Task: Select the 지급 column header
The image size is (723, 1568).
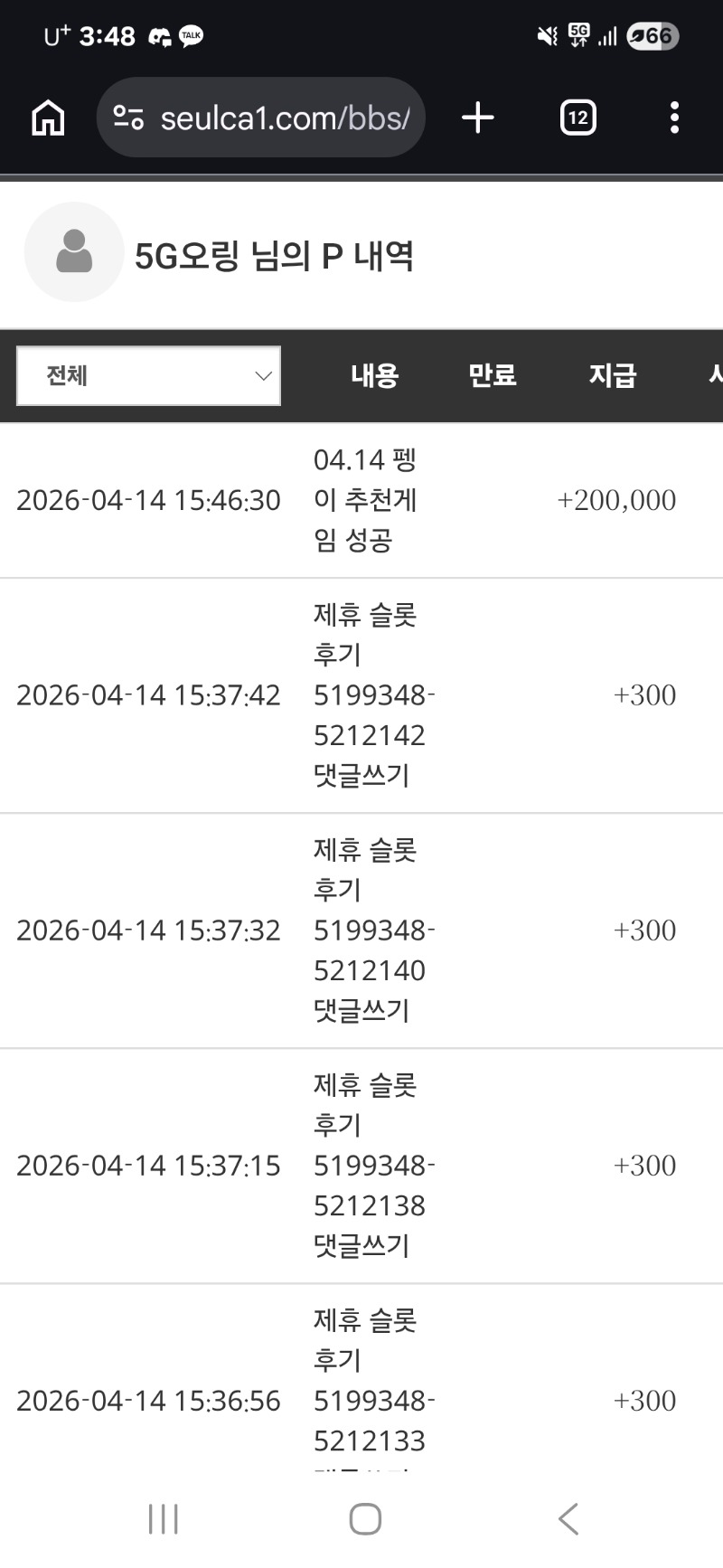Action: (613, 376)
